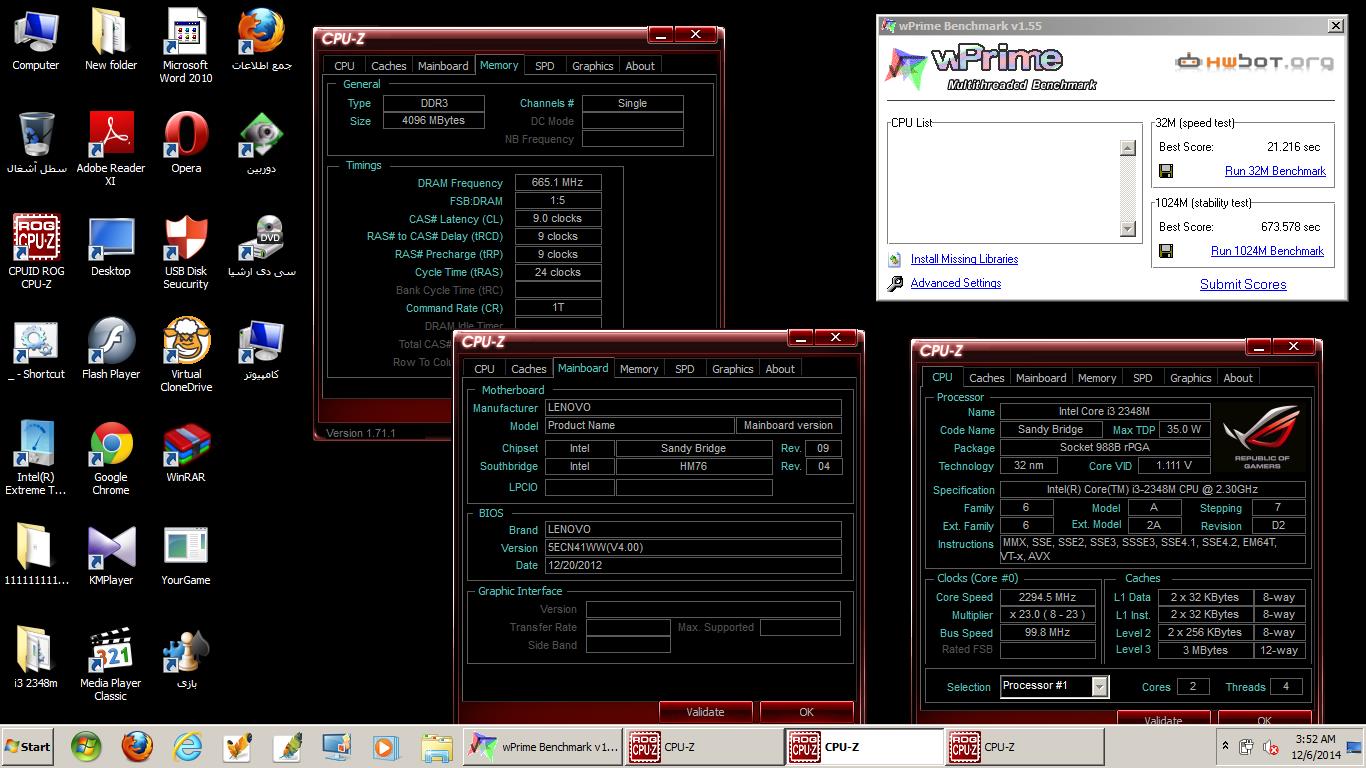Open the i3 2348m folder
Image resolution: width=1366 pixels, height=768 pixels.
(36, 658)
